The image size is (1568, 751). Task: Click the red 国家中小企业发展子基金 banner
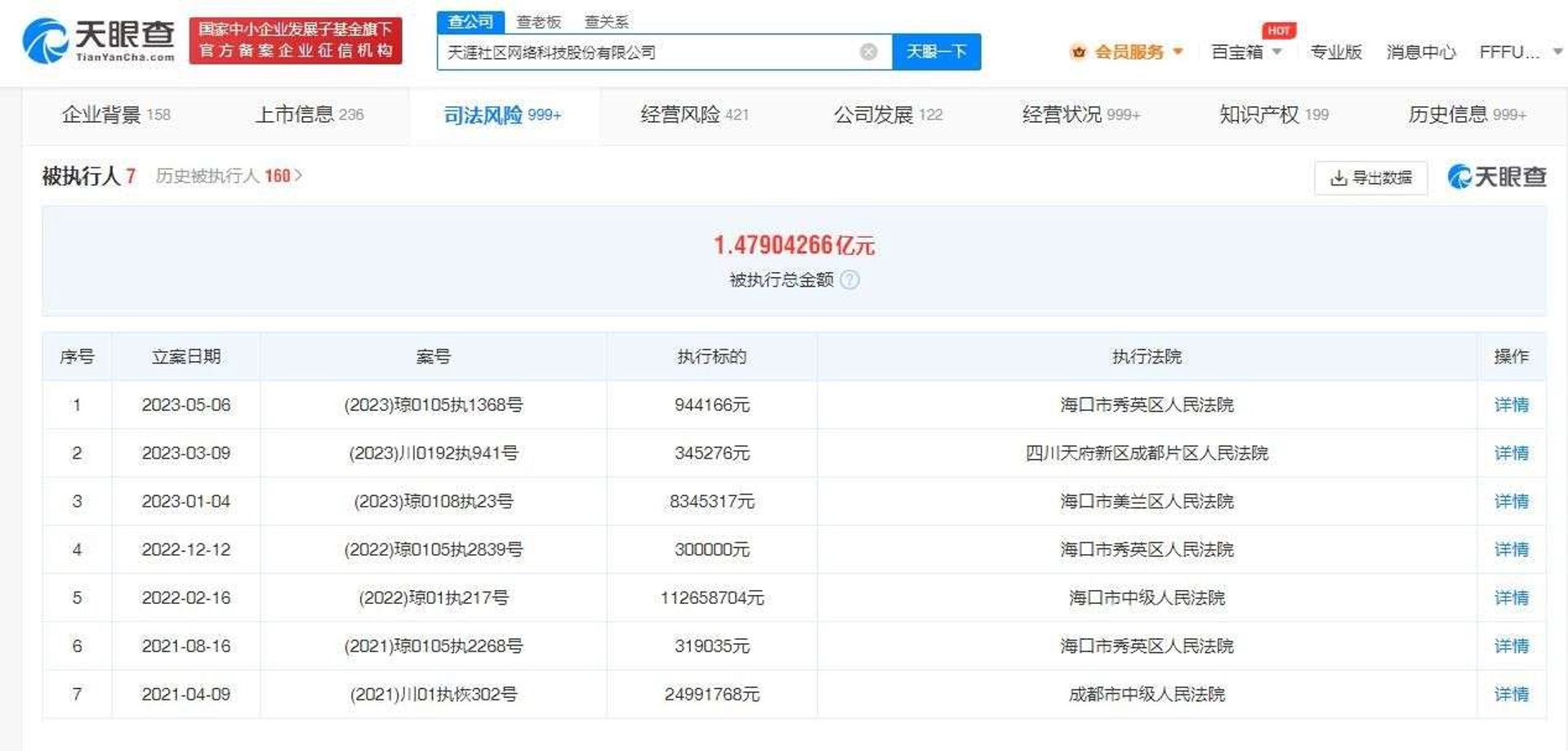(296, 40)
